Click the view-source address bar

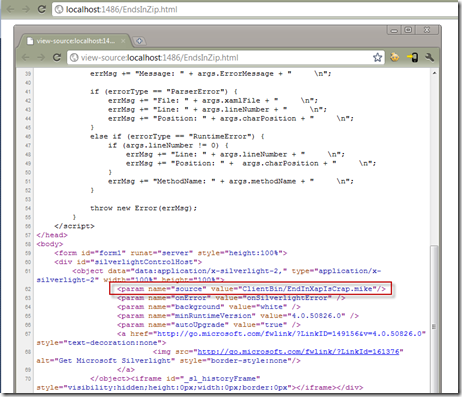coord(226,58)
